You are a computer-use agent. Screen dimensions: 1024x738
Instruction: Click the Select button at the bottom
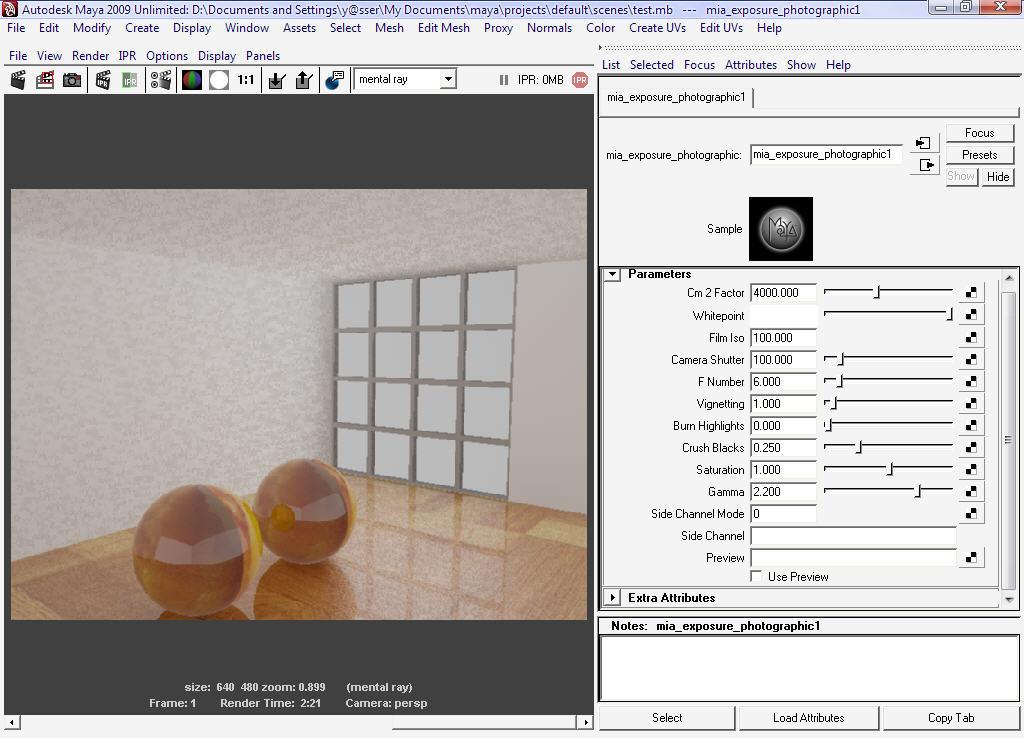tap(667, 718)
